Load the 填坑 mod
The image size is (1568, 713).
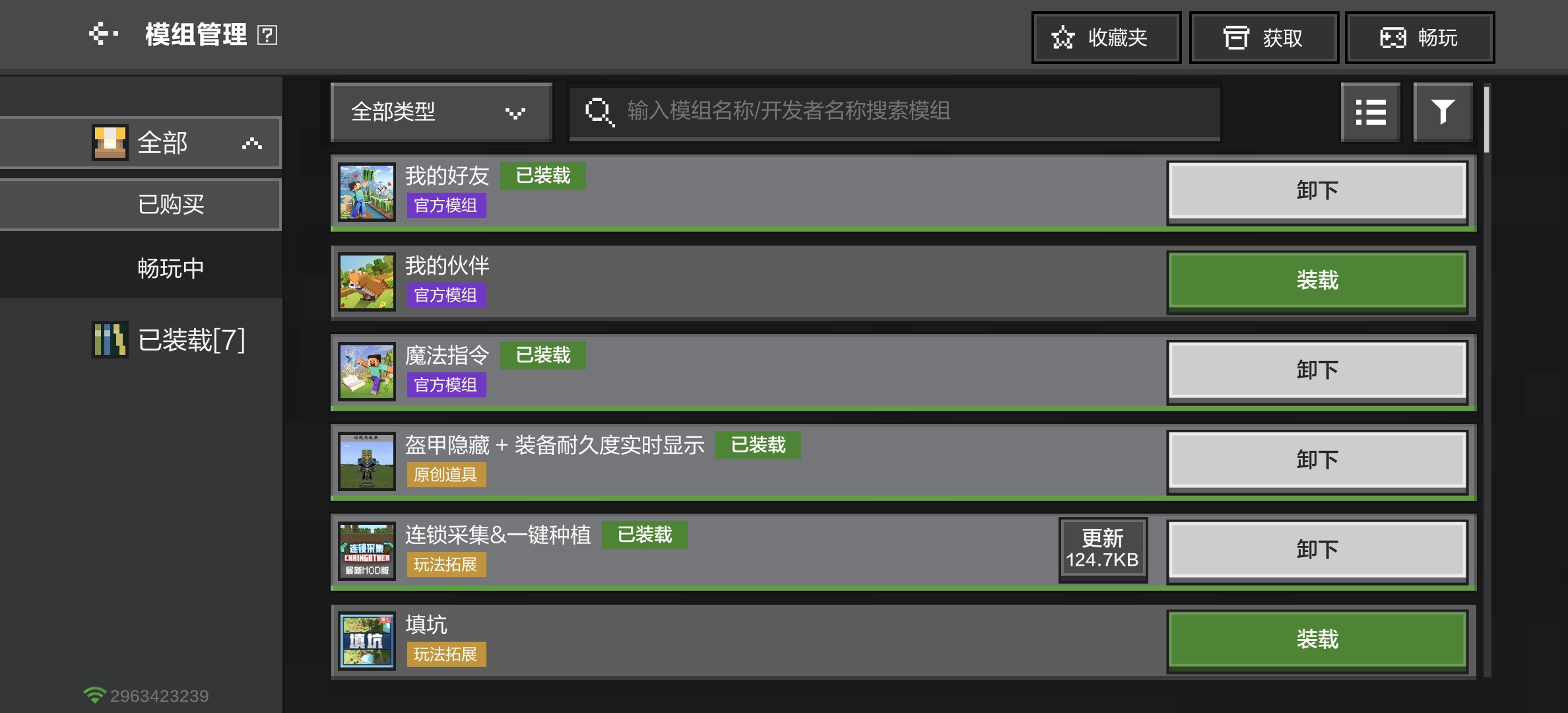(x=1317, y=640)
